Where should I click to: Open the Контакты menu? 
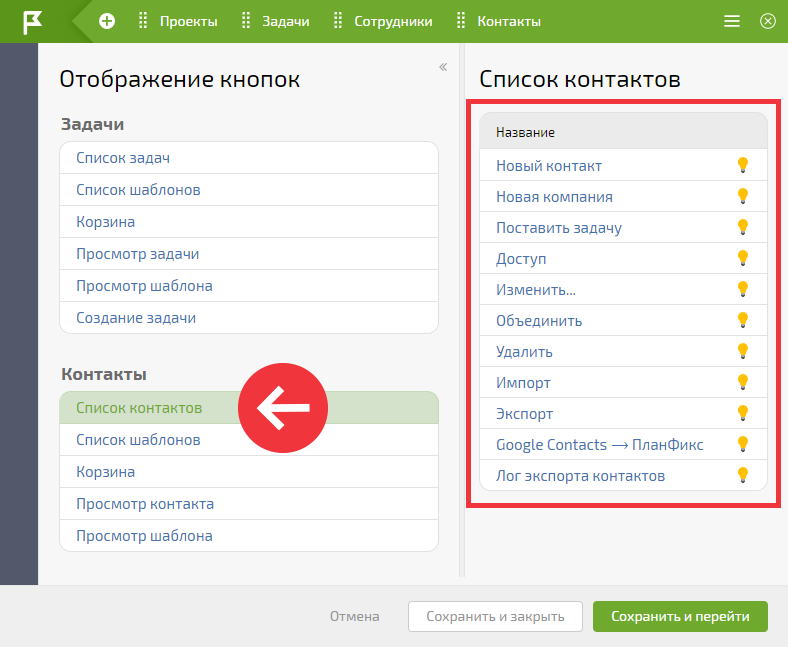[509, 22]
